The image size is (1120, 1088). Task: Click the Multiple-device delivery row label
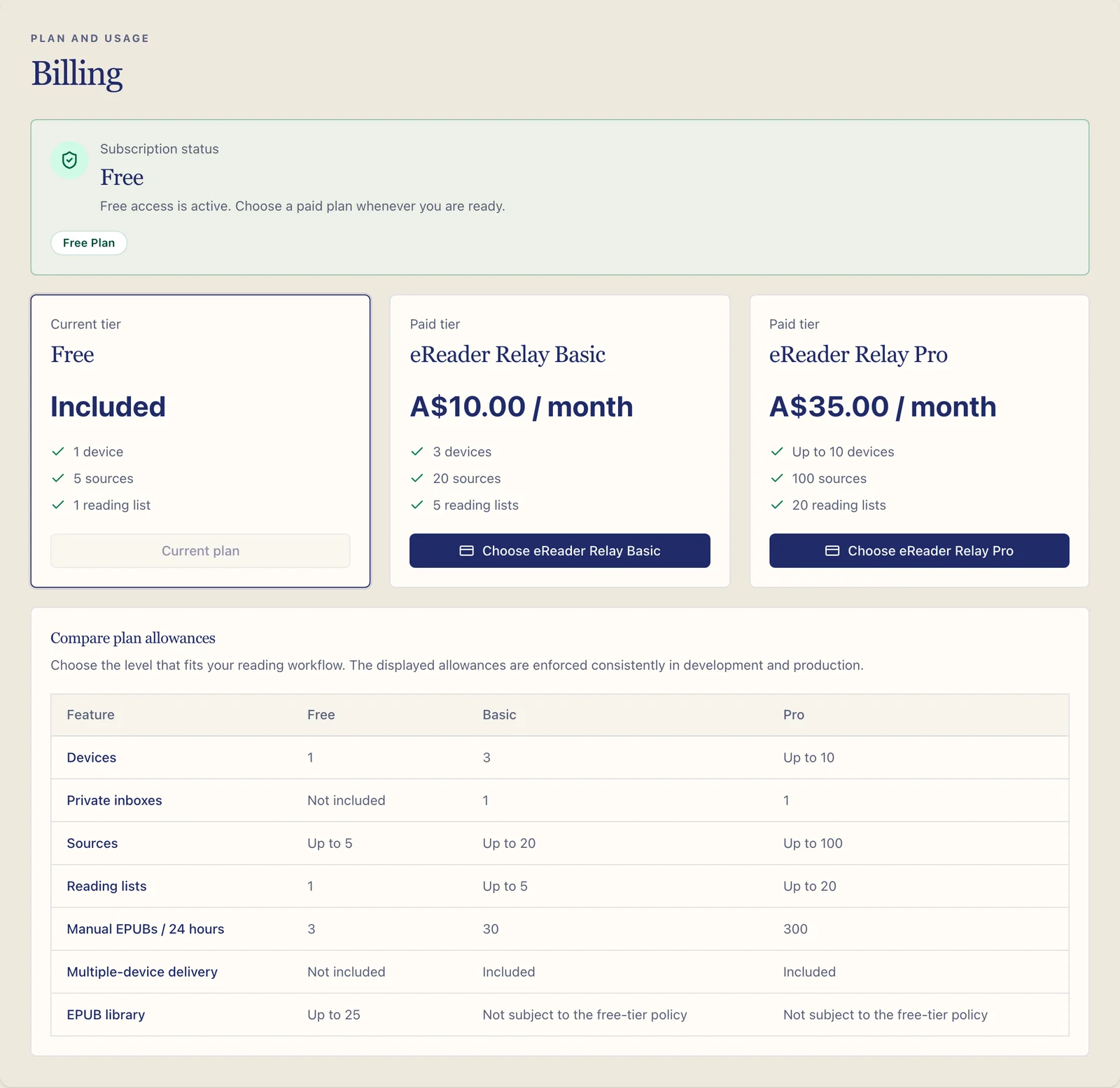click(x=142, y=972)
